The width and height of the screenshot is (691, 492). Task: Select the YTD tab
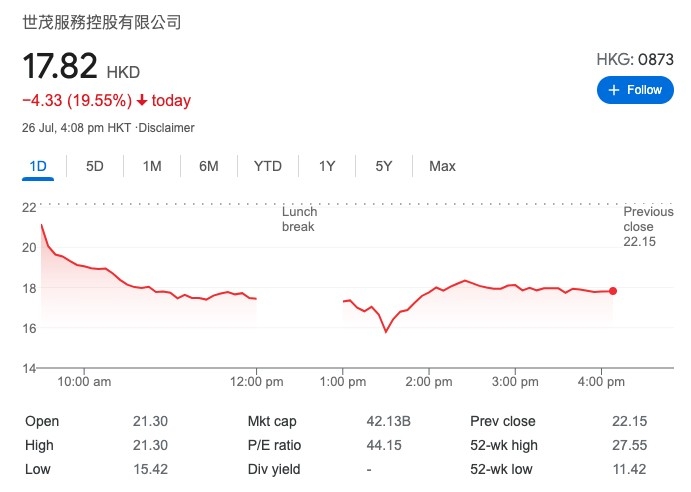click(x=267, y=166)
